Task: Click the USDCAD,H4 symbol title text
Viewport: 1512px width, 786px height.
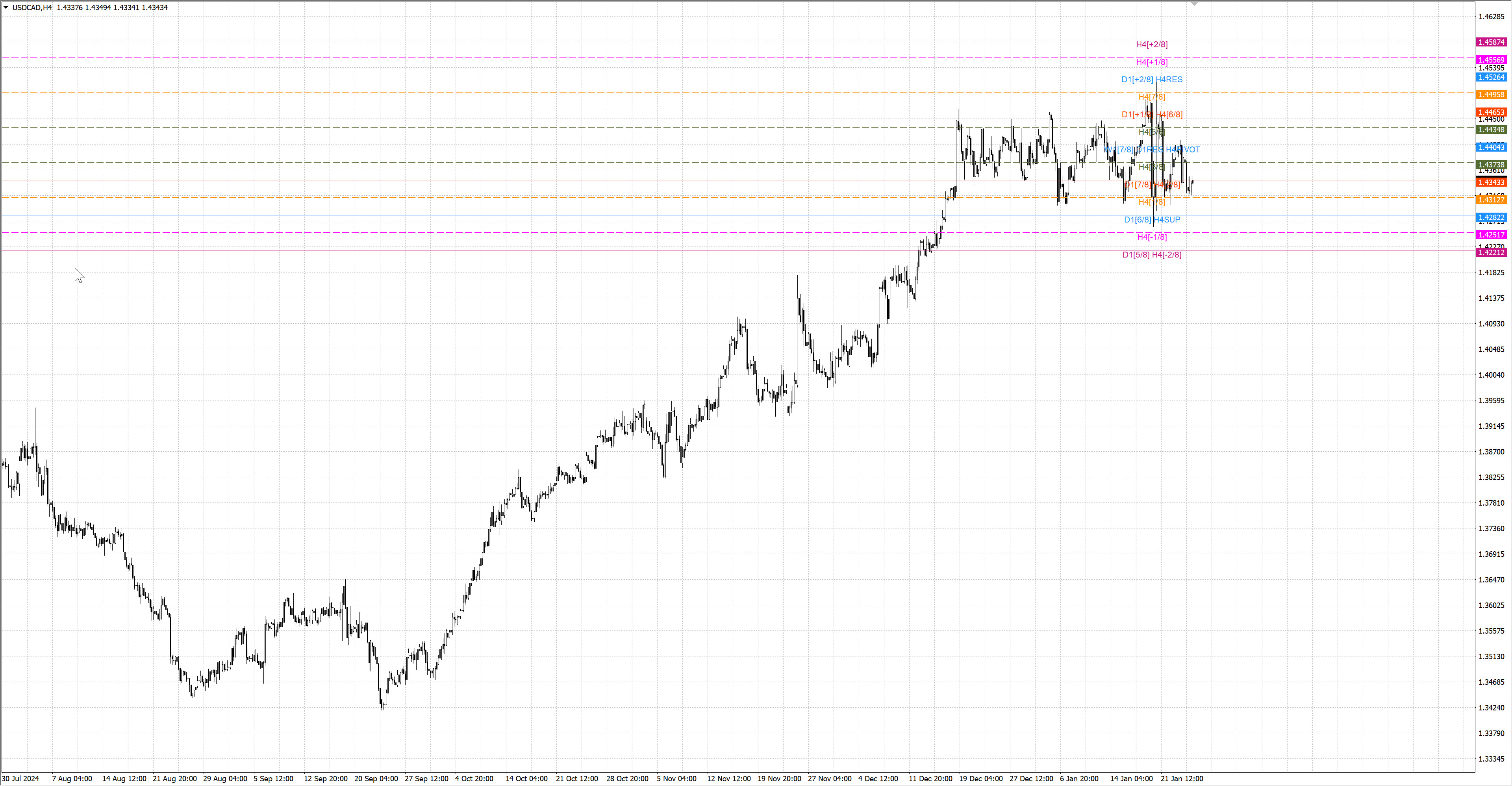Action: tap(32, 7)
